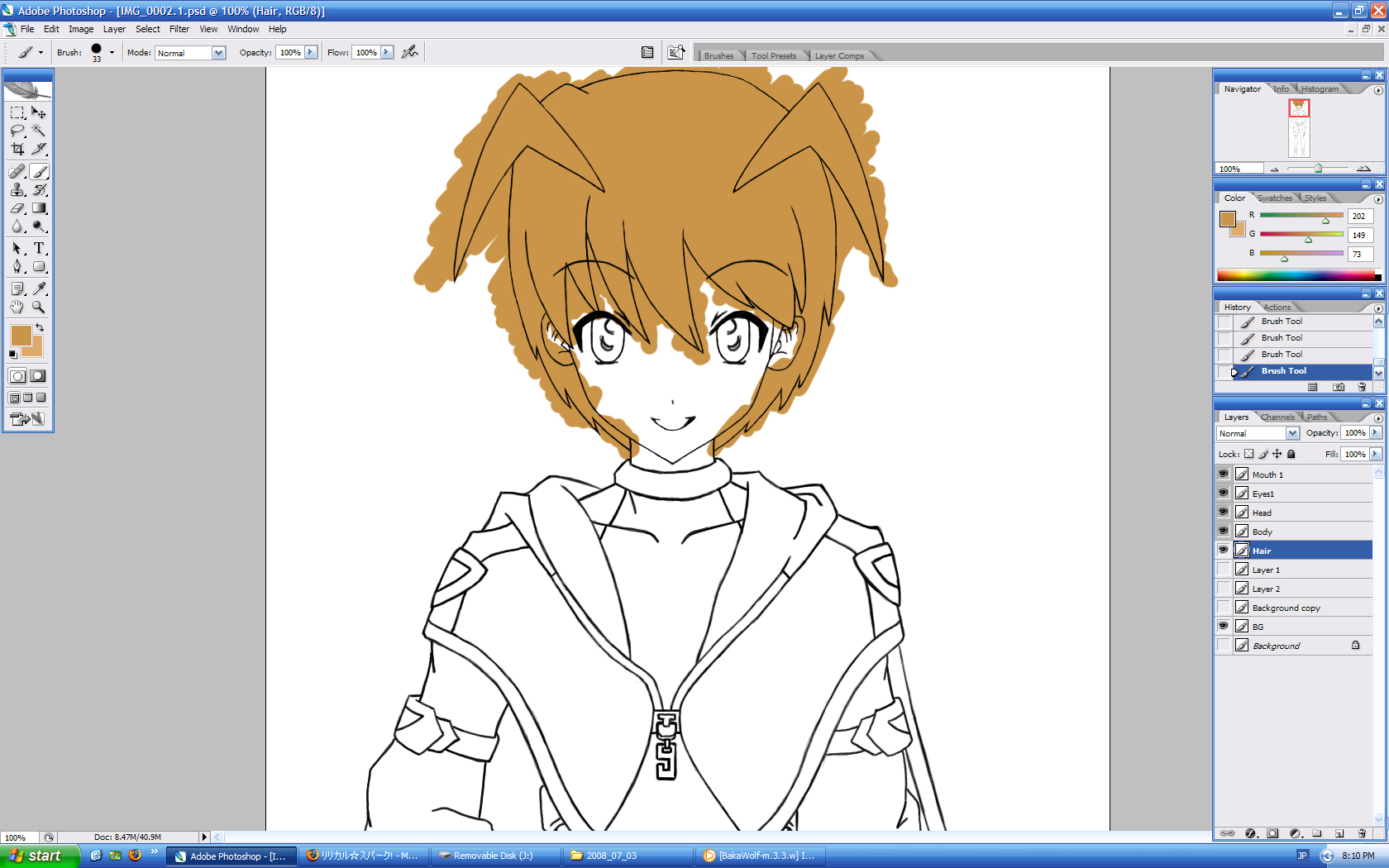Open the Filter menu
The image size is (1389, 868).
pyautogui.click(x=179, y=29)
